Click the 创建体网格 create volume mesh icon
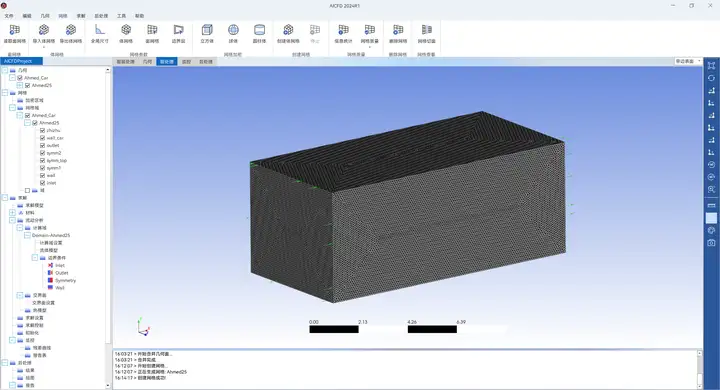 pyautogui.click(x=288, y=30)
